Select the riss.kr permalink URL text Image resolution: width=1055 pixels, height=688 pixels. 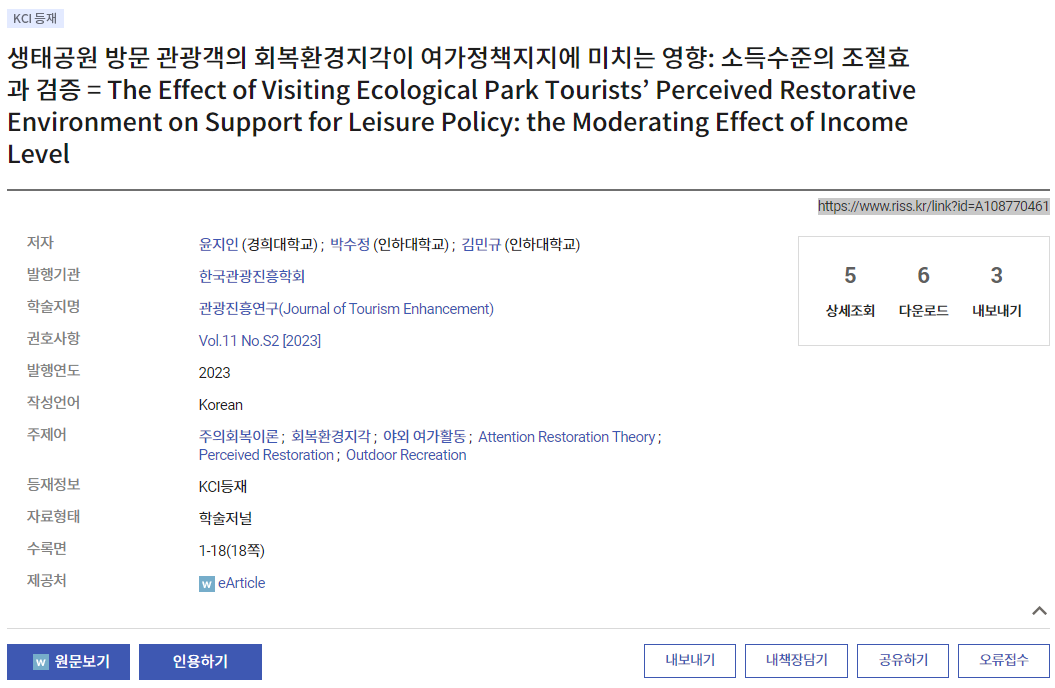(933, 206)
